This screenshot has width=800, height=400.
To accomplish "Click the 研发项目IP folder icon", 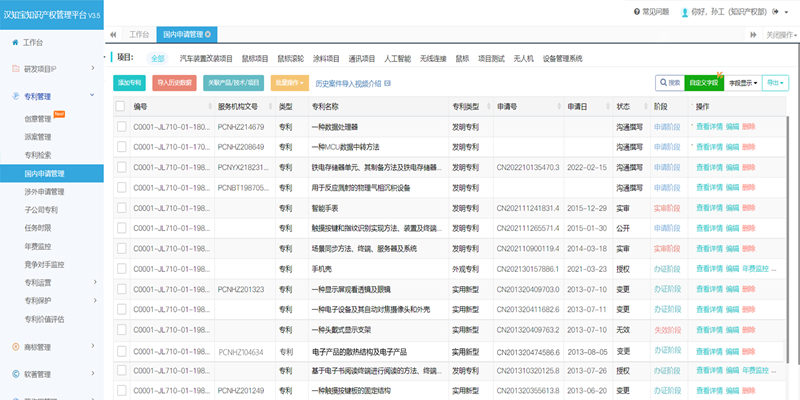I will [13, 69].
